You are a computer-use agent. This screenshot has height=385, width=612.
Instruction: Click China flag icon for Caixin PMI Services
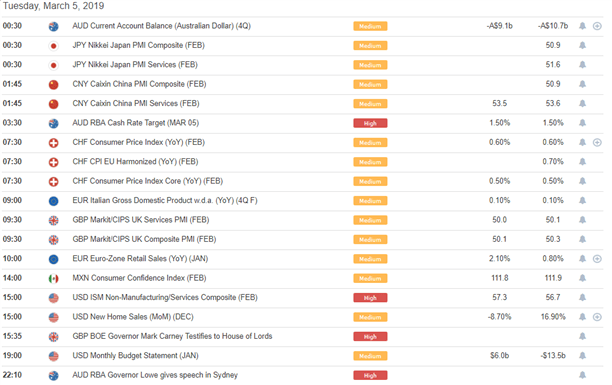pyautogui.click(x=53, y=104)
